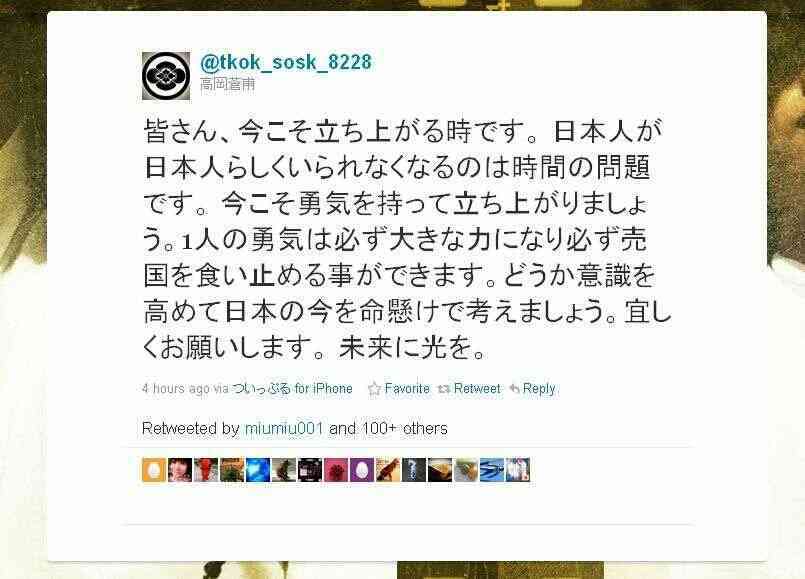805x579 pixels.
Task: Click the retweet arrows icon
Action: coord(444,389)
